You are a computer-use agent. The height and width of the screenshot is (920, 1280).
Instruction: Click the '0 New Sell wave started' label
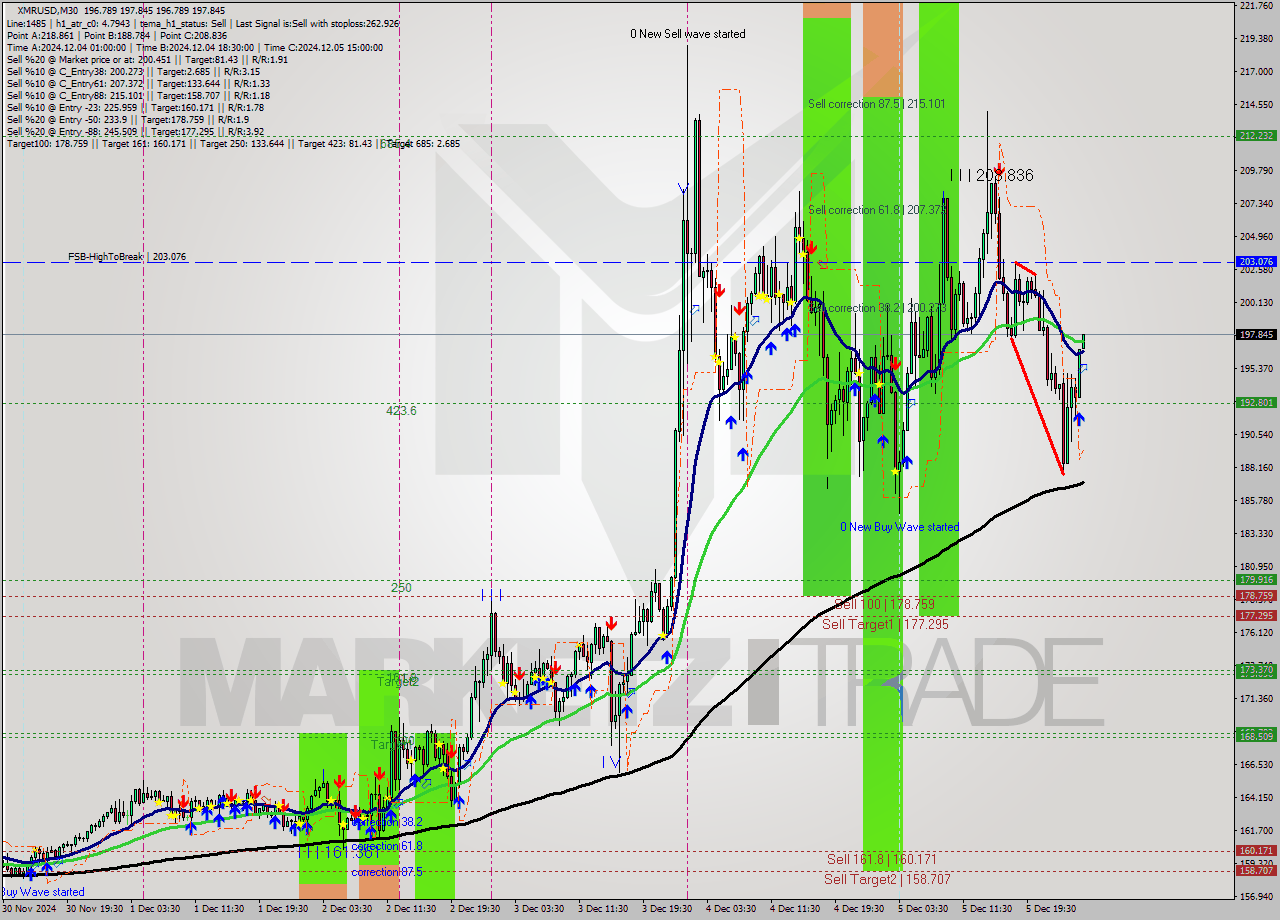tap(688, 34)
